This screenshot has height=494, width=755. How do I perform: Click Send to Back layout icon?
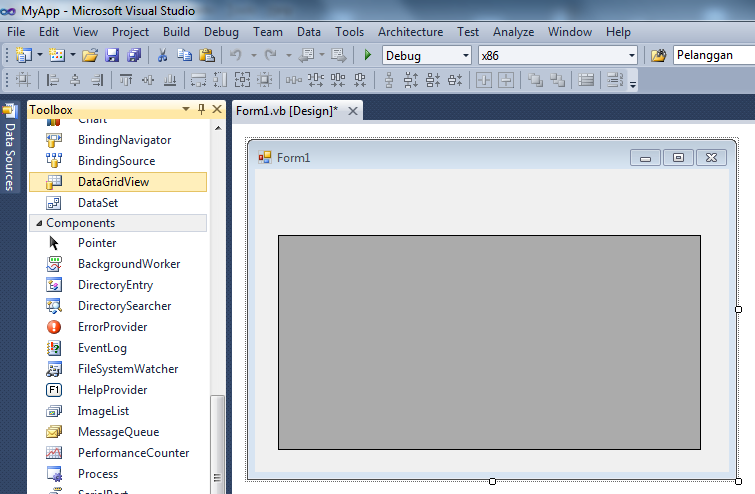pos(557,80)
